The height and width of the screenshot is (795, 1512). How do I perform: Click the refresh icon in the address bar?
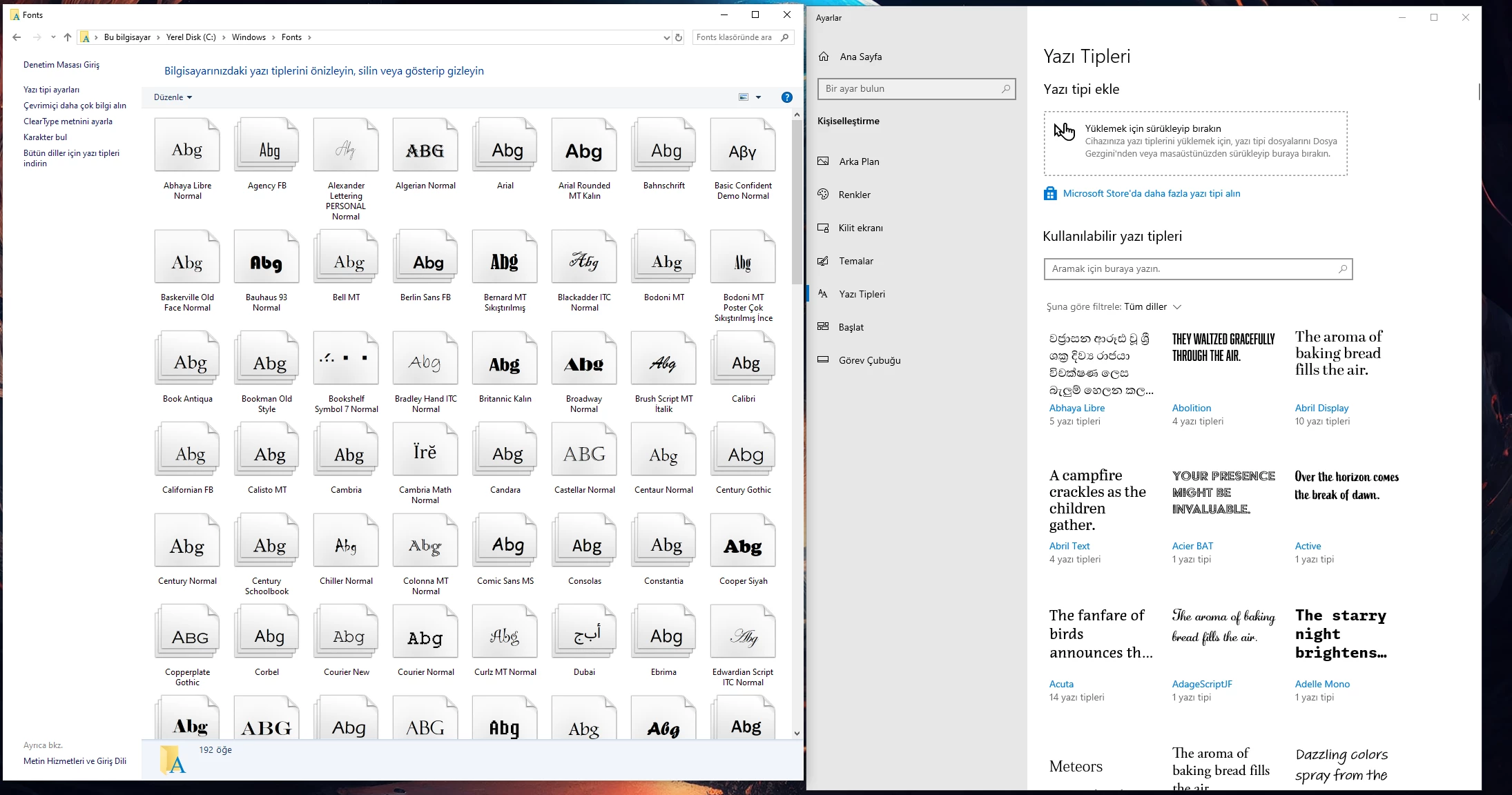679,37
